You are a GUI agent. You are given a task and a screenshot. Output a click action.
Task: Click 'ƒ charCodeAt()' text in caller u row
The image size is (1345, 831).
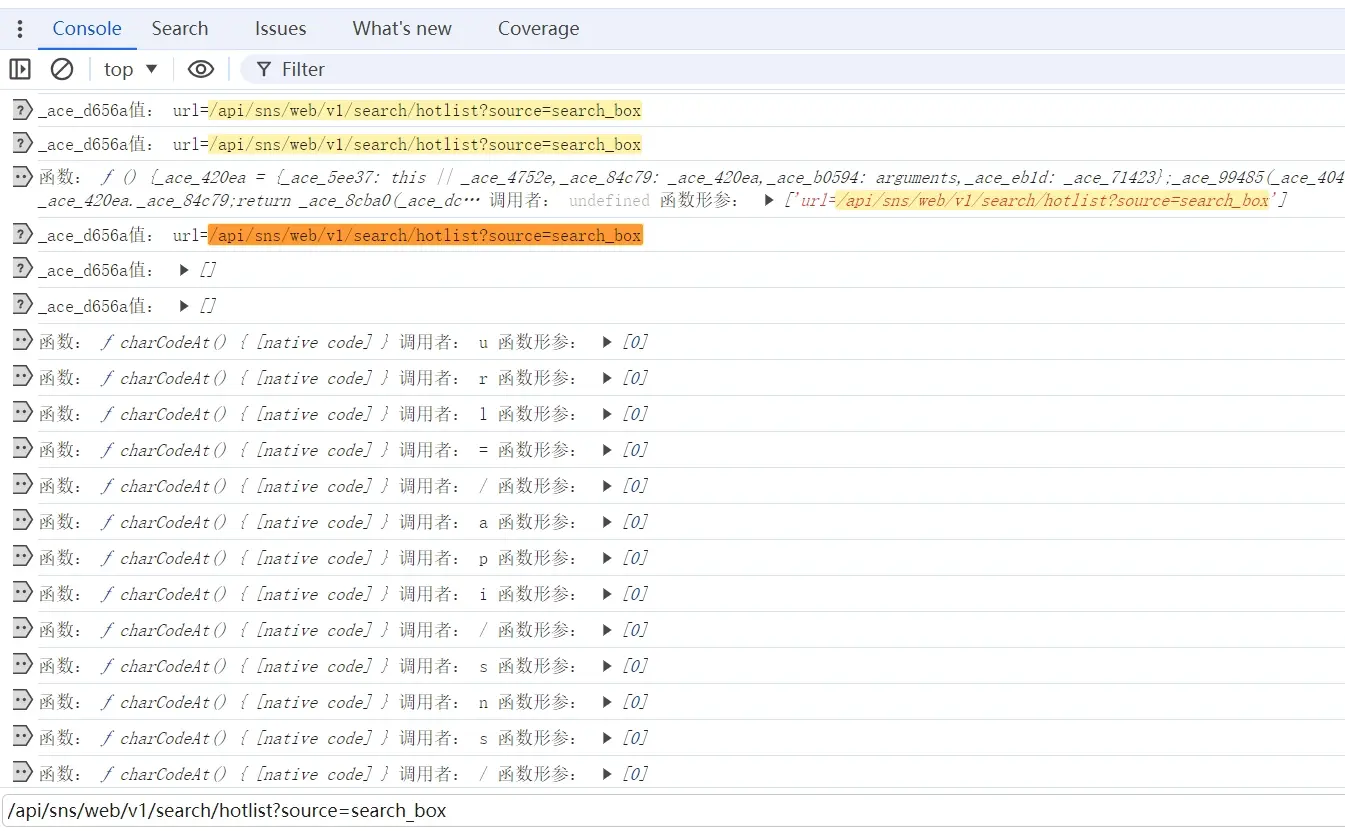(165, 343)
